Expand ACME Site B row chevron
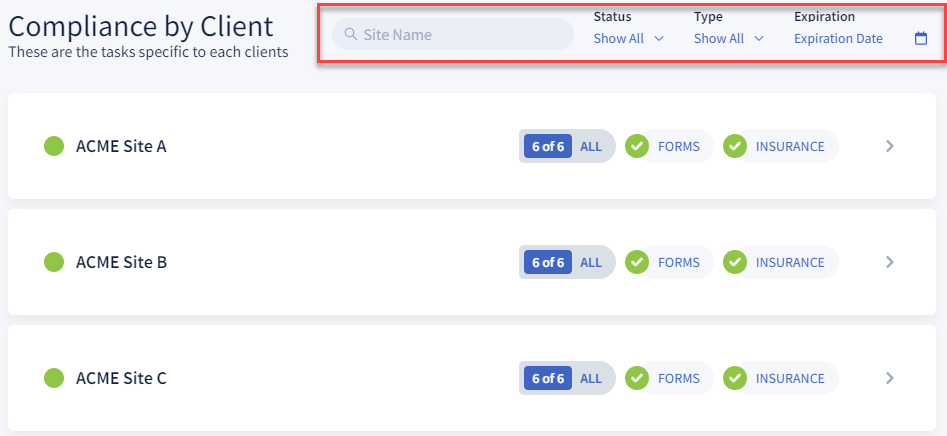This screenshot has height=436, width=947. click(x=890, y=262)
